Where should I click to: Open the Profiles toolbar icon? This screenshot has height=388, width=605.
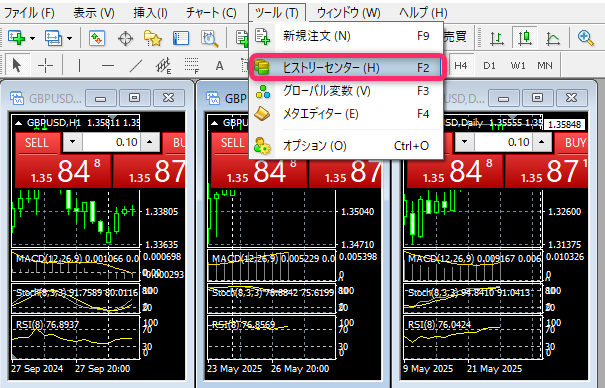tap(53, 38)
